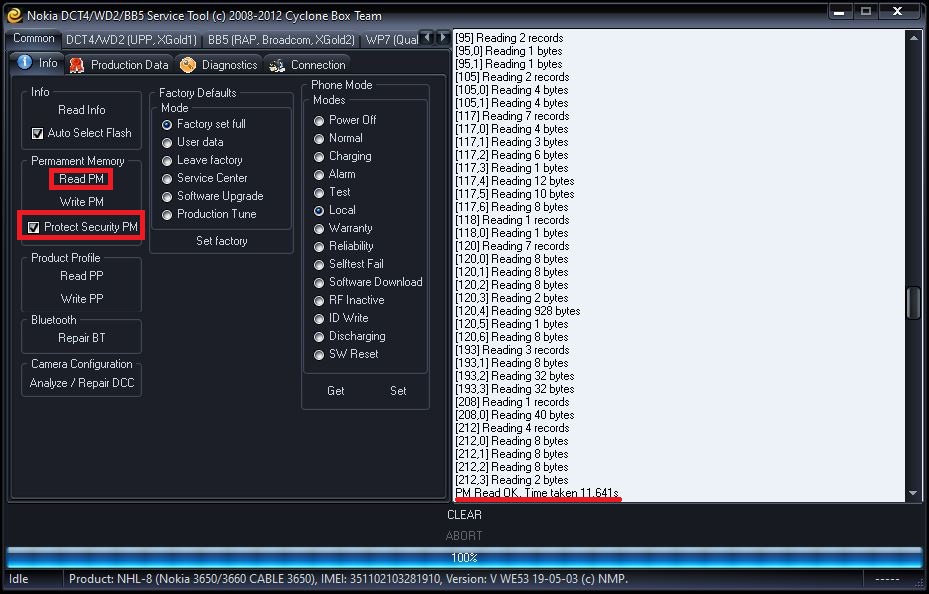The image size is (929, 594).
Task: Click CLEAR to empty the log
Action: tap(464, 515)
